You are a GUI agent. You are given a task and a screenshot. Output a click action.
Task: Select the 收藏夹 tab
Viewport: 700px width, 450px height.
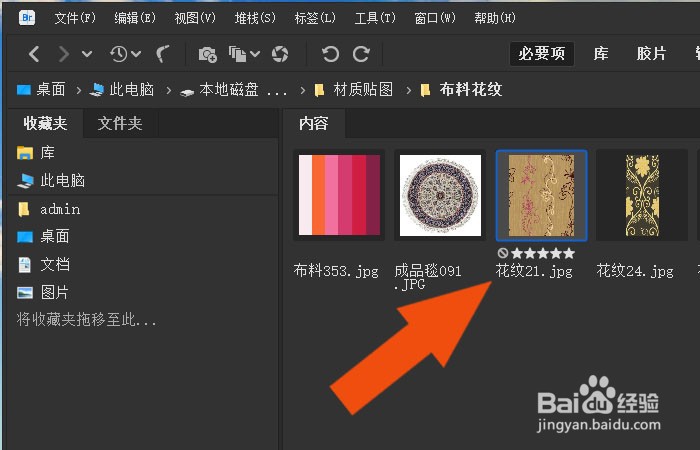(46, 123)
